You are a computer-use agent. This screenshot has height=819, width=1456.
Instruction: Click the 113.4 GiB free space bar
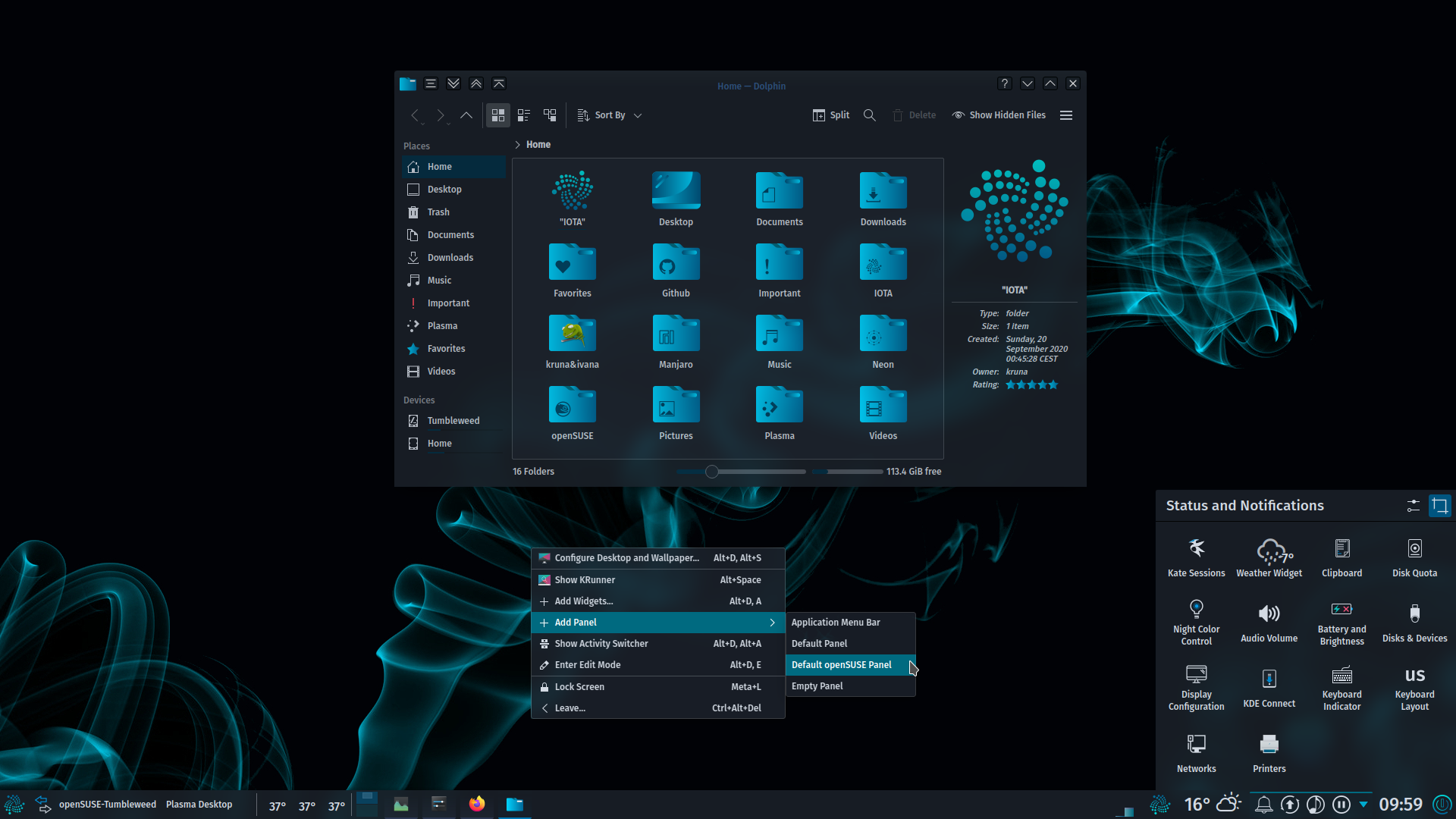click(847, 472)
